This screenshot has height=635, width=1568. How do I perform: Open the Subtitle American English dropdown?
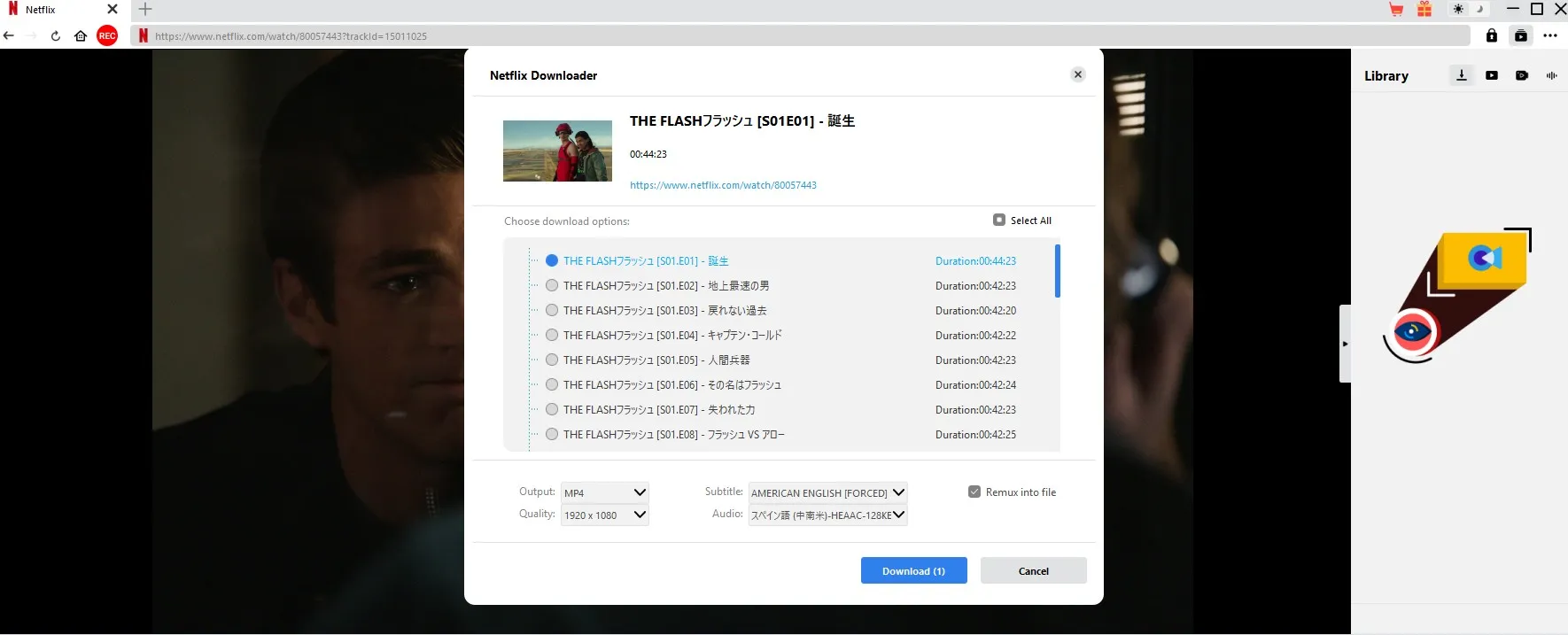point(828,492)
